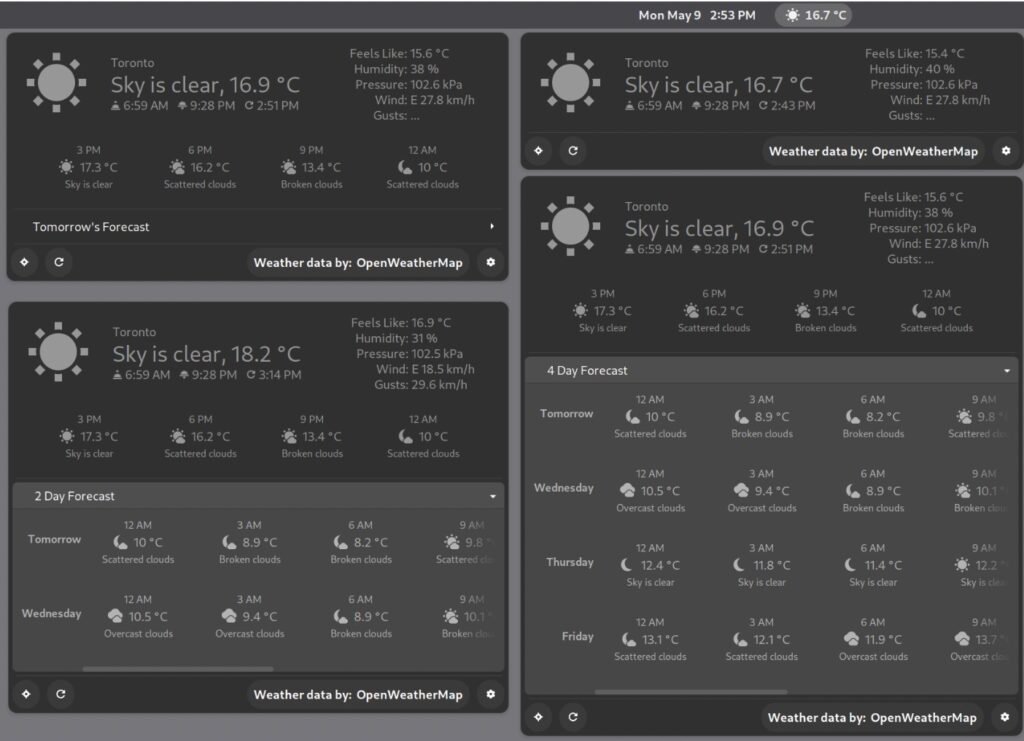Viewport: 1024px width, 741px height.
Task: Click horizontal scrollbar in 2 Day Forecast
Action: (178, 669)
